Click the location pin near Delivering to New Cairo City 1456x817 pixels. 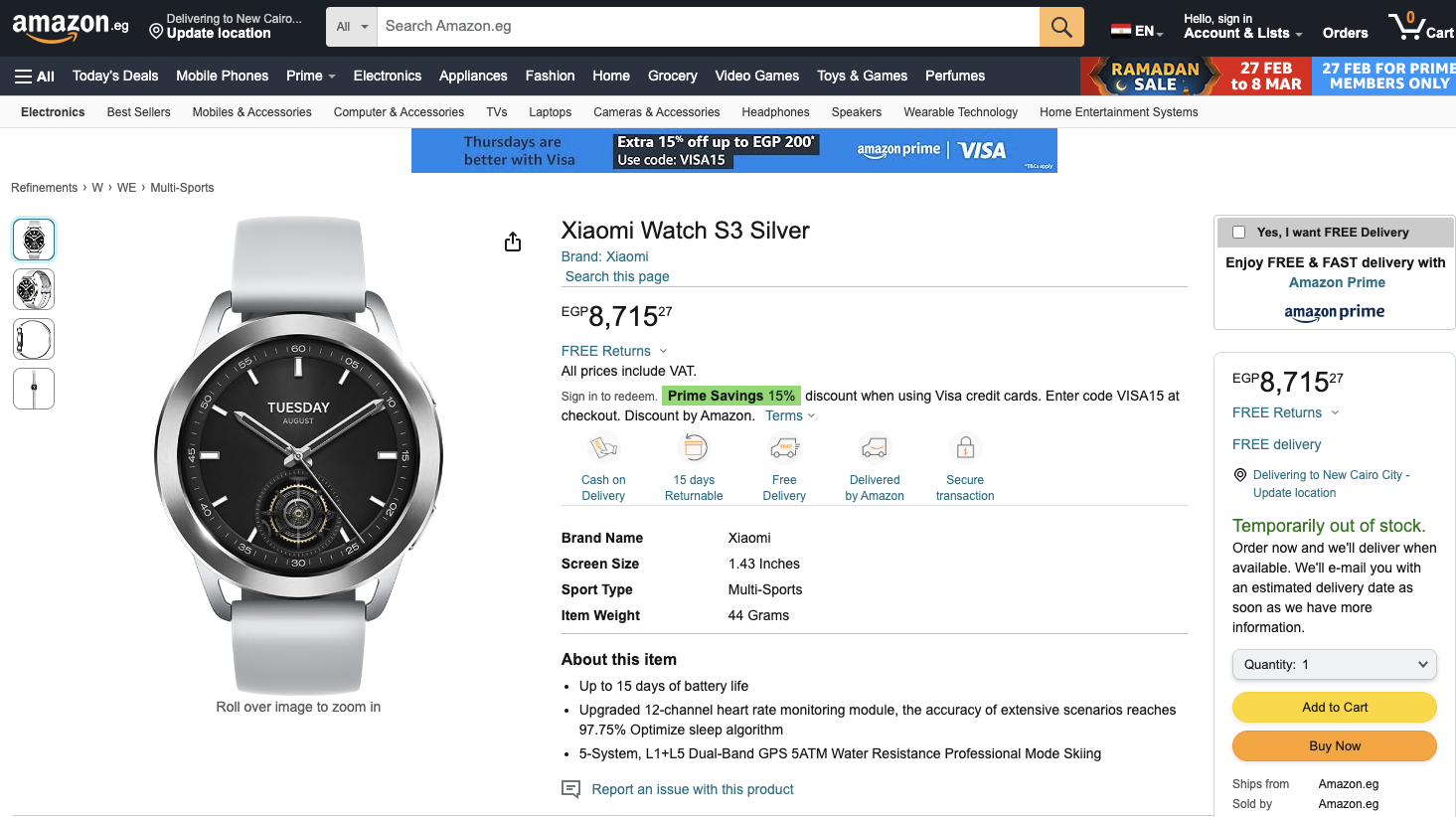pos(1239,475)
